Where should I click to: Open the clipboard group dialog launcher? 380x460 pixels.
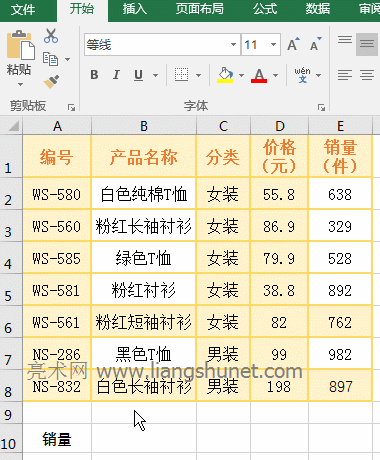71,107
